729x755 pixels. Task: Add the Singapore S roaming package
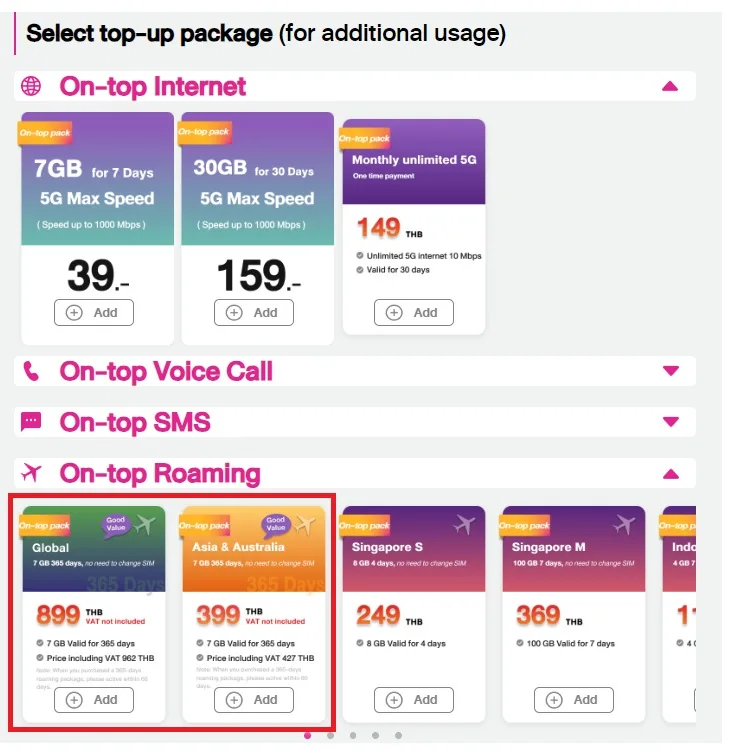(x=414, y=700)
